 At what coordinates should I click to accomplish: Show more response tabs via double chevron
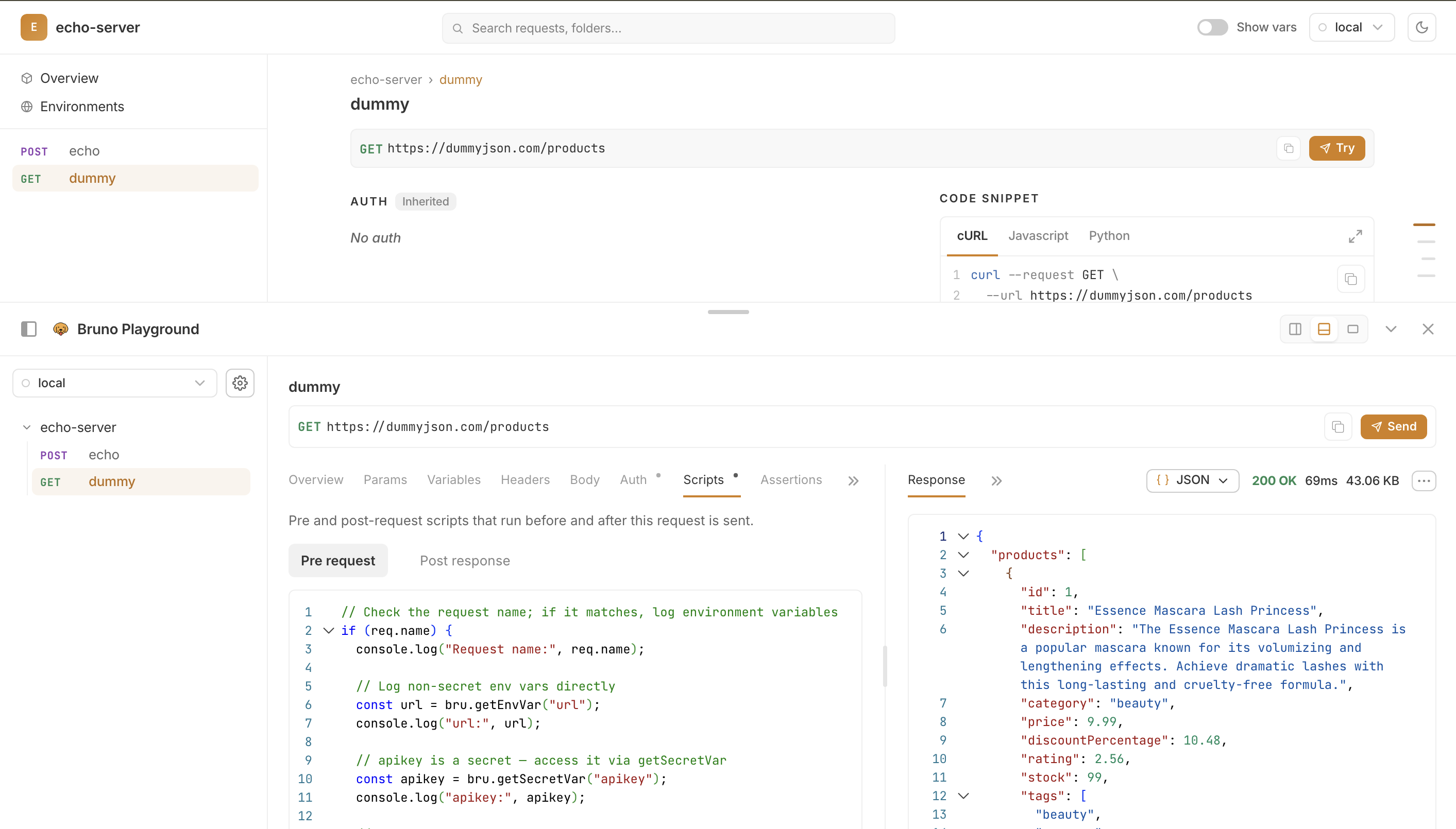(996, 481)
